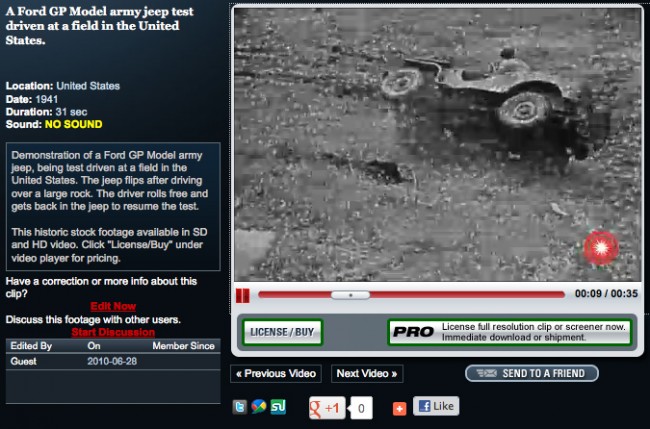Image resolution: width=650 pixels, height=429 pixels.
Task: Like the clip on Facebook
Action: tap(435, 407)
